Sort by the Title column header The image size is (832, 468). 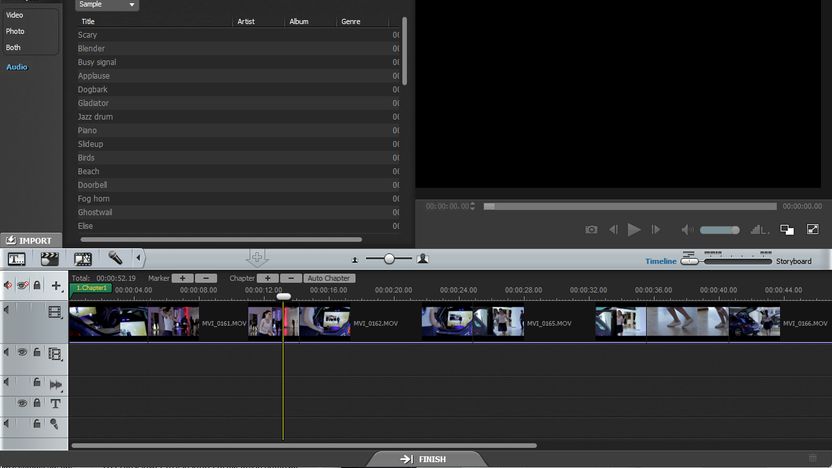pyautogui.click(x=88, y=21)
